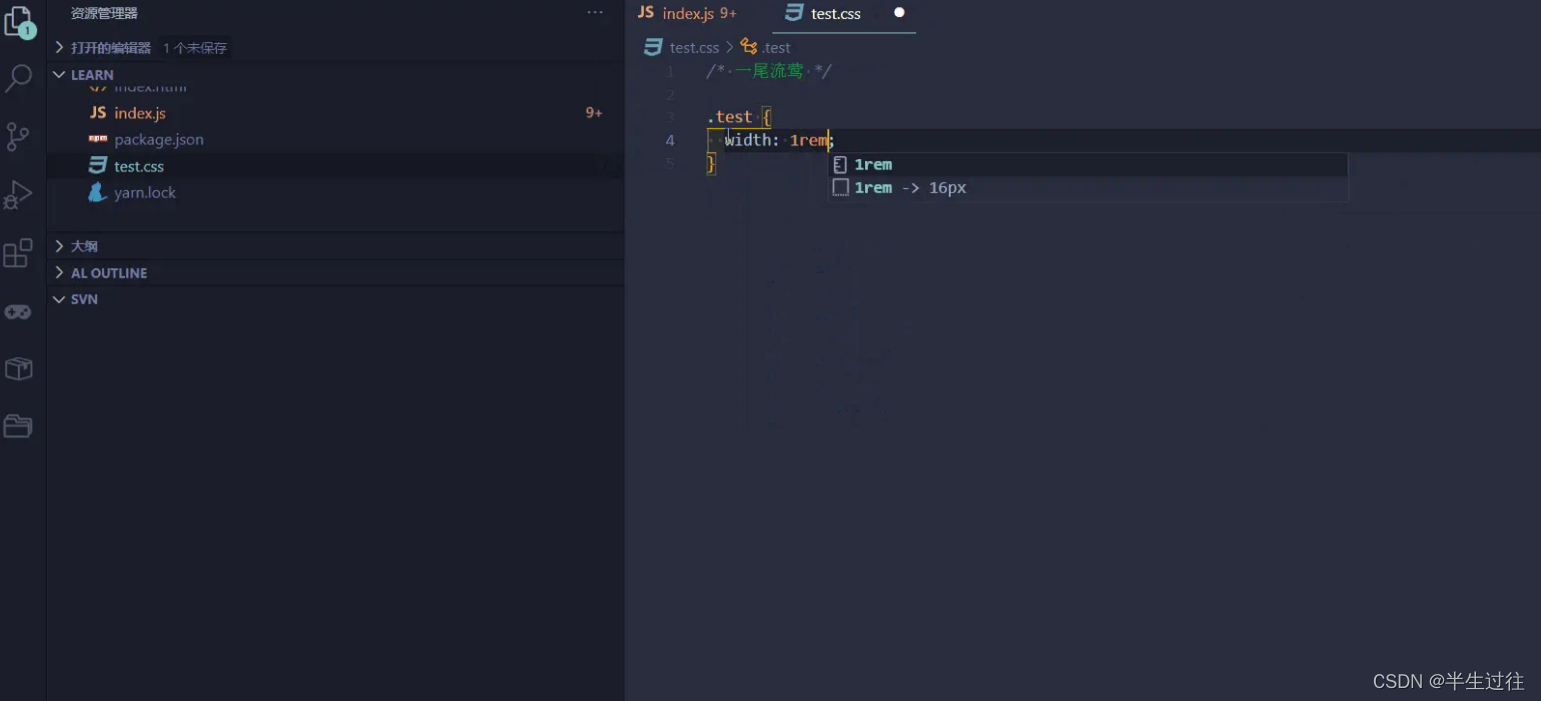Open the Search view in activity bar

[x=19, y=78]
